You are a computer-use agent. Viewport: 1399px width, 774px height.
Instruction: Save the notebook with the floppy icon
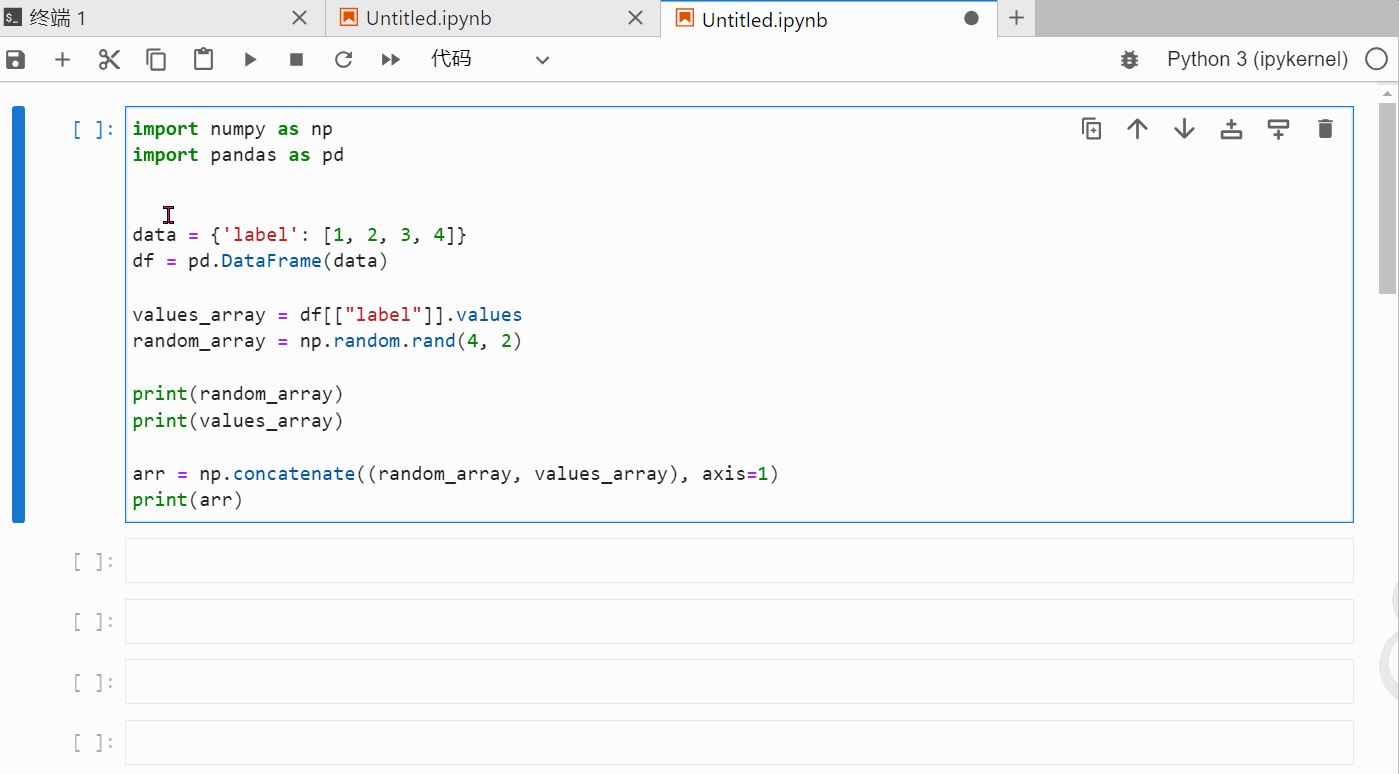[15, 60]
